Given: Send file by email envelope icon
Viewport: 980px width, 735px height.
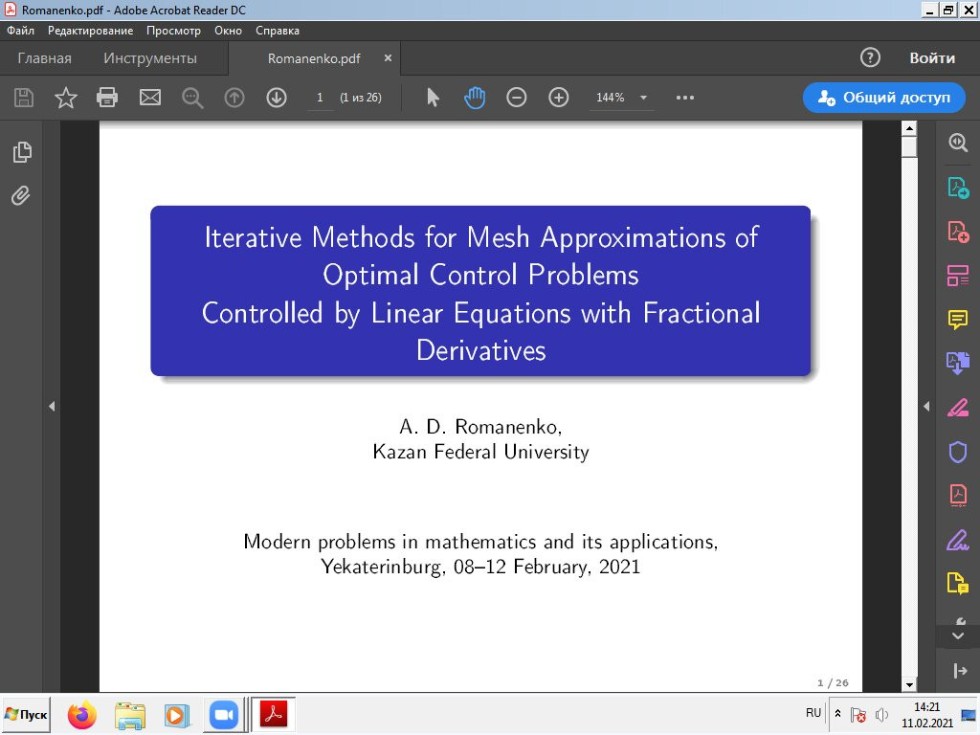Looking at the screenshot, I should coord(150,98).
